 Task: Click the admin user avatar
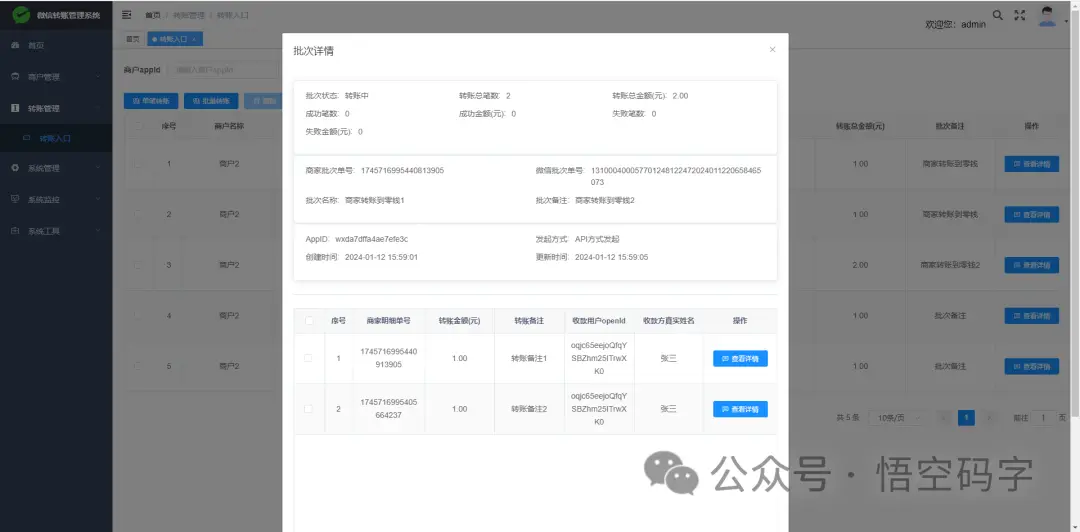click(1048, 17)
